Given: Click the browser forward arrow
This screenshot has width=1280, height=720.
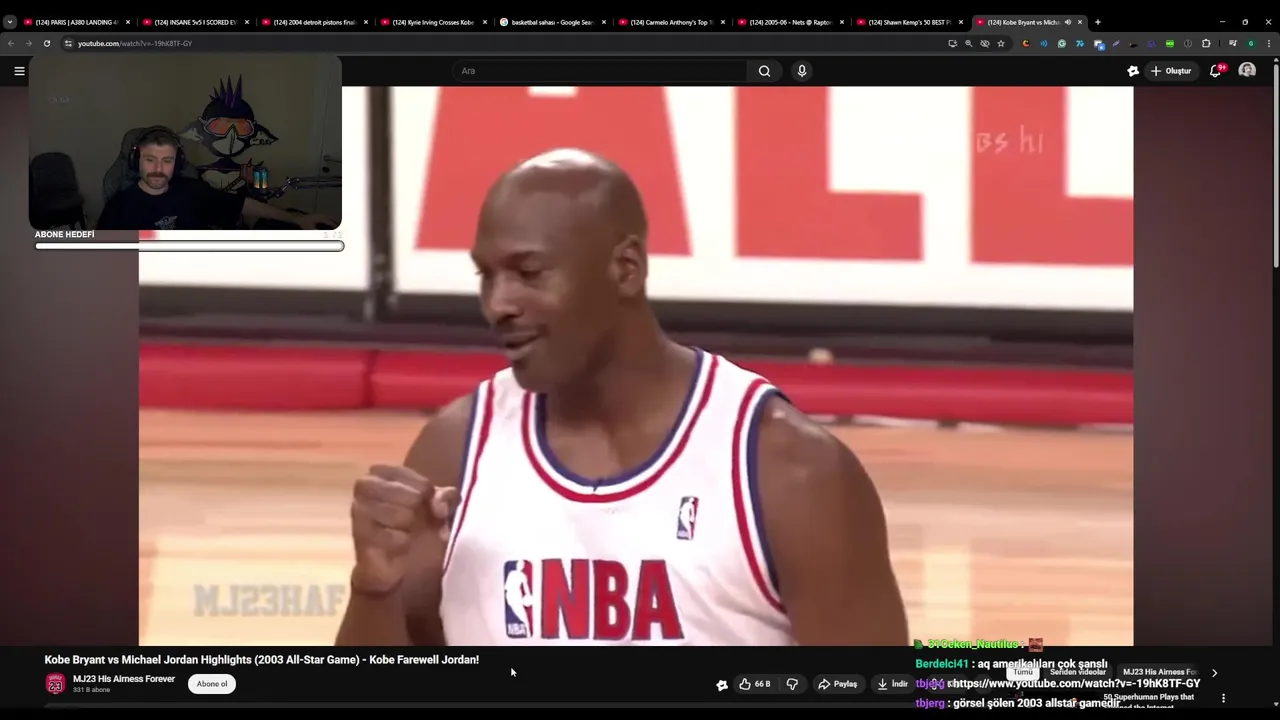Looking at the screenshot, I should click(x=28, y=43).
